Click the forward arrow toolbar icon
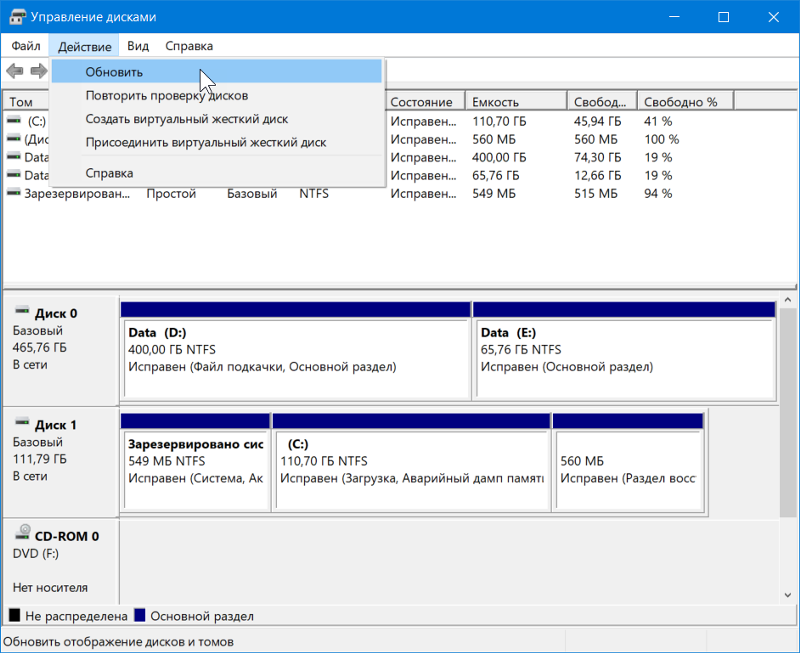This screenshot has height=653, width=800. 39,70
